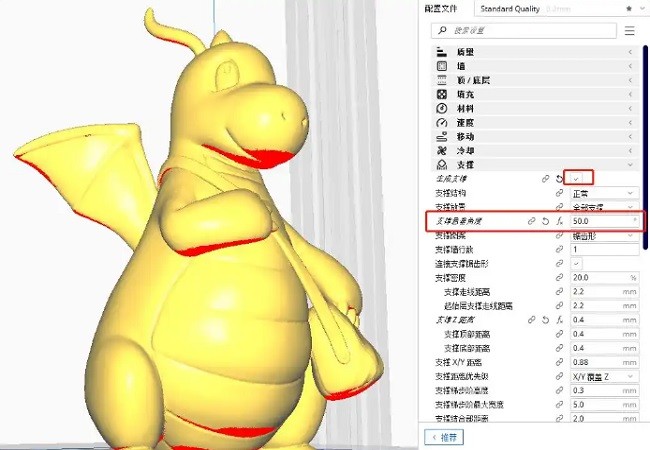The image size is (650, 450).
Task: Click the 支撑顶部距离 value field
Action: (604, 334)
